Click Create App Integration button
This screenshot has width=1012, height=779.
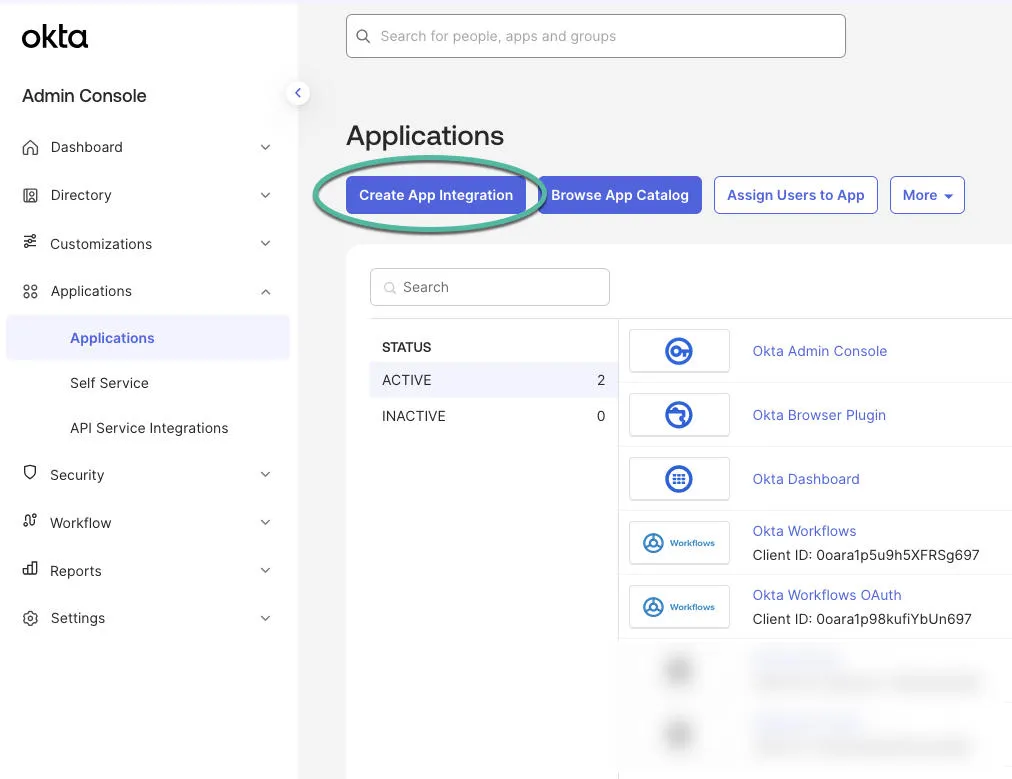point(436,195)
